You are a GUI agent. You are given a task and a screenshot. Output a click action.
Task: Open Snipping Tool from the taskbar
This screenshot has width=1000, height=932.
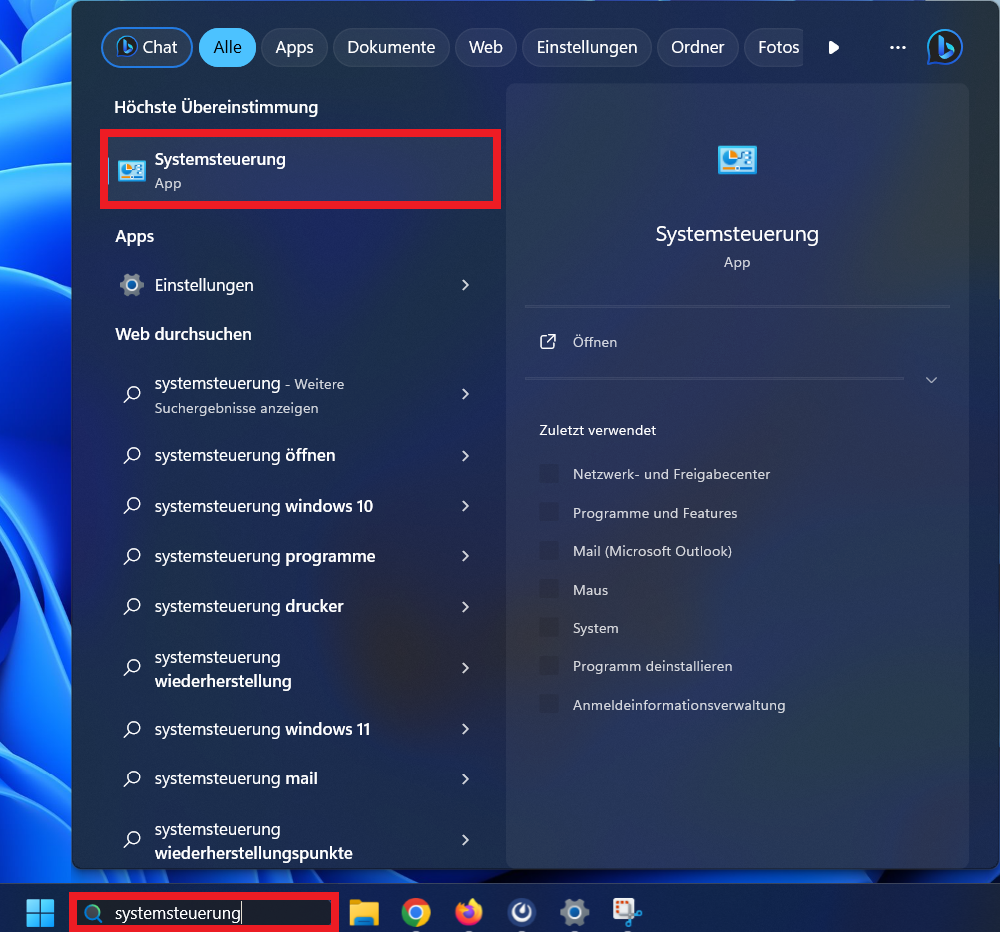(x=627, y=912)
